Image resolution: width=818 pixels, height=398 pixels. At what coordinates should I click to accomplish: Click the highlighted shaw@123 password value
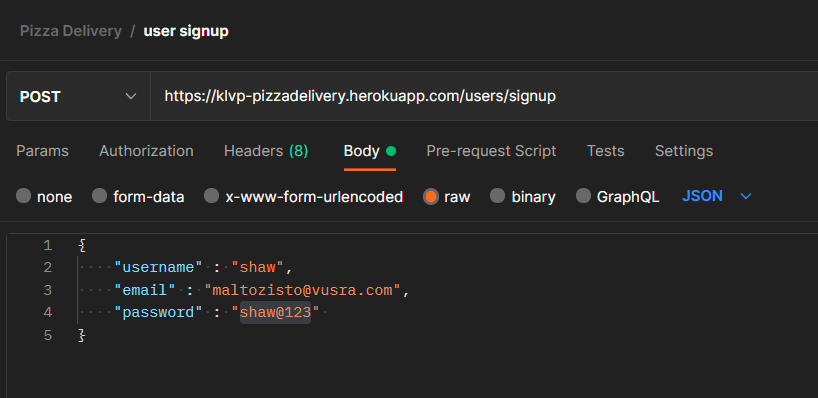275,312
